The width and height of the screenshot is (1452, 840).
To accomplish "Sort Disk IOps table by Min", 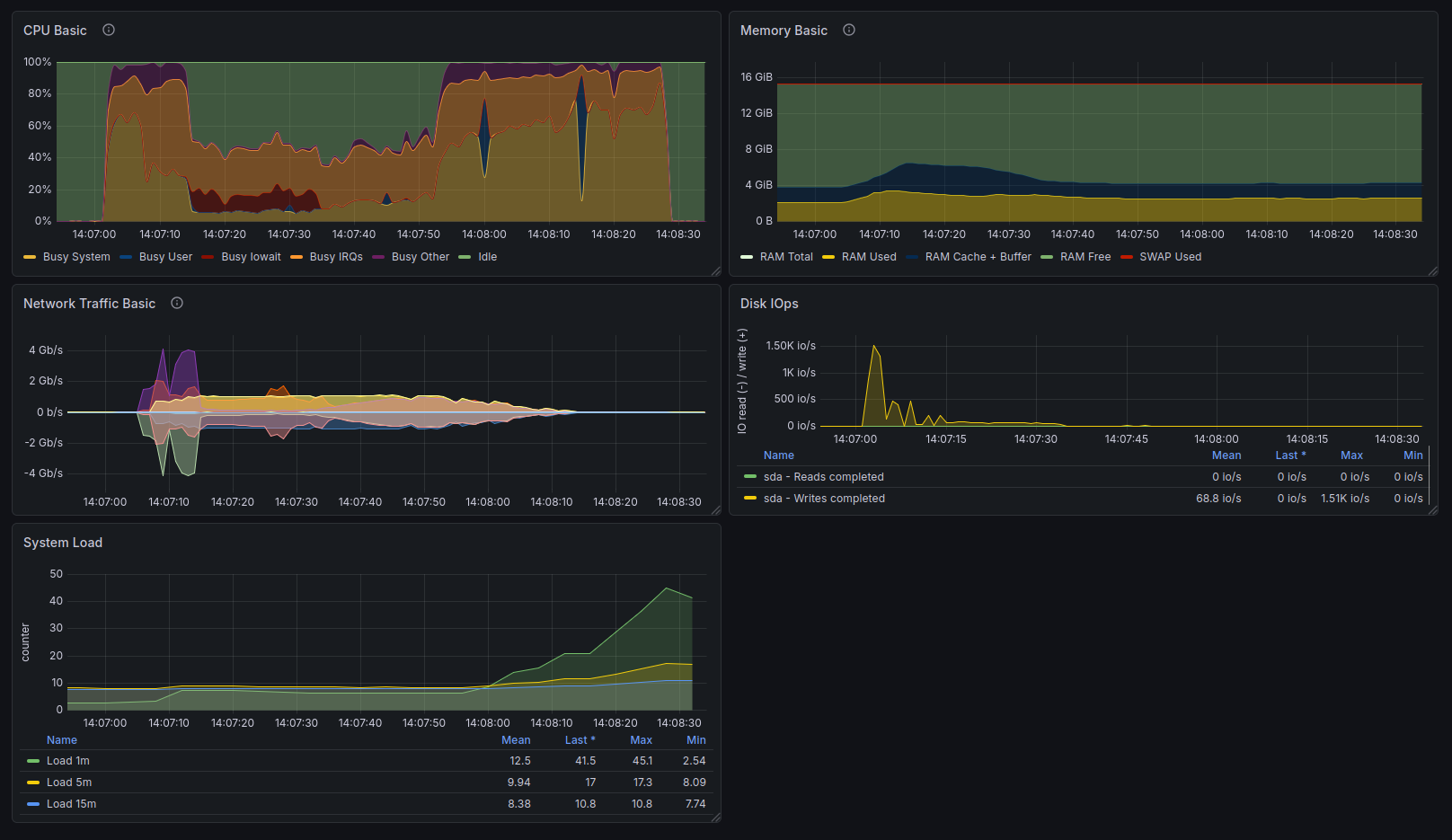I will pos(1413,455).
